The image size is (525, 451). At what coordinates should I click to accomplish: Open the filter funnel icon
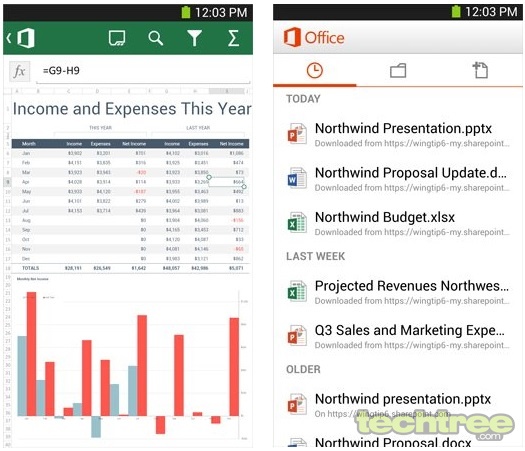(x=194, y=38)
